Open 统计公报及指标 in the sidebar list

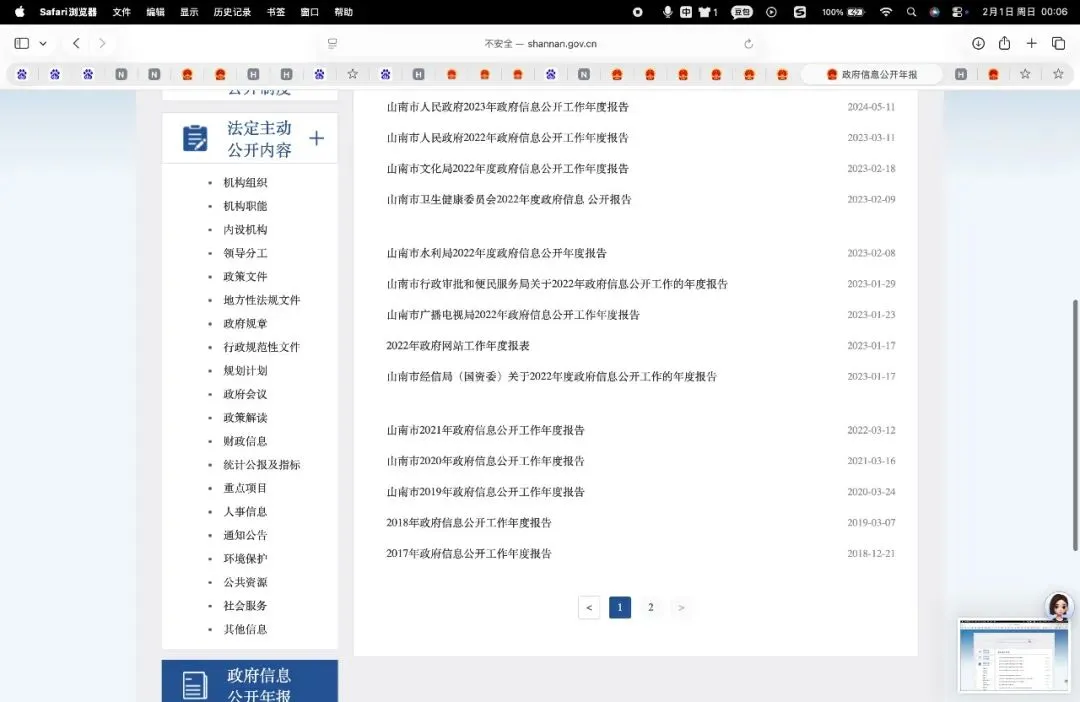[262, 464]
